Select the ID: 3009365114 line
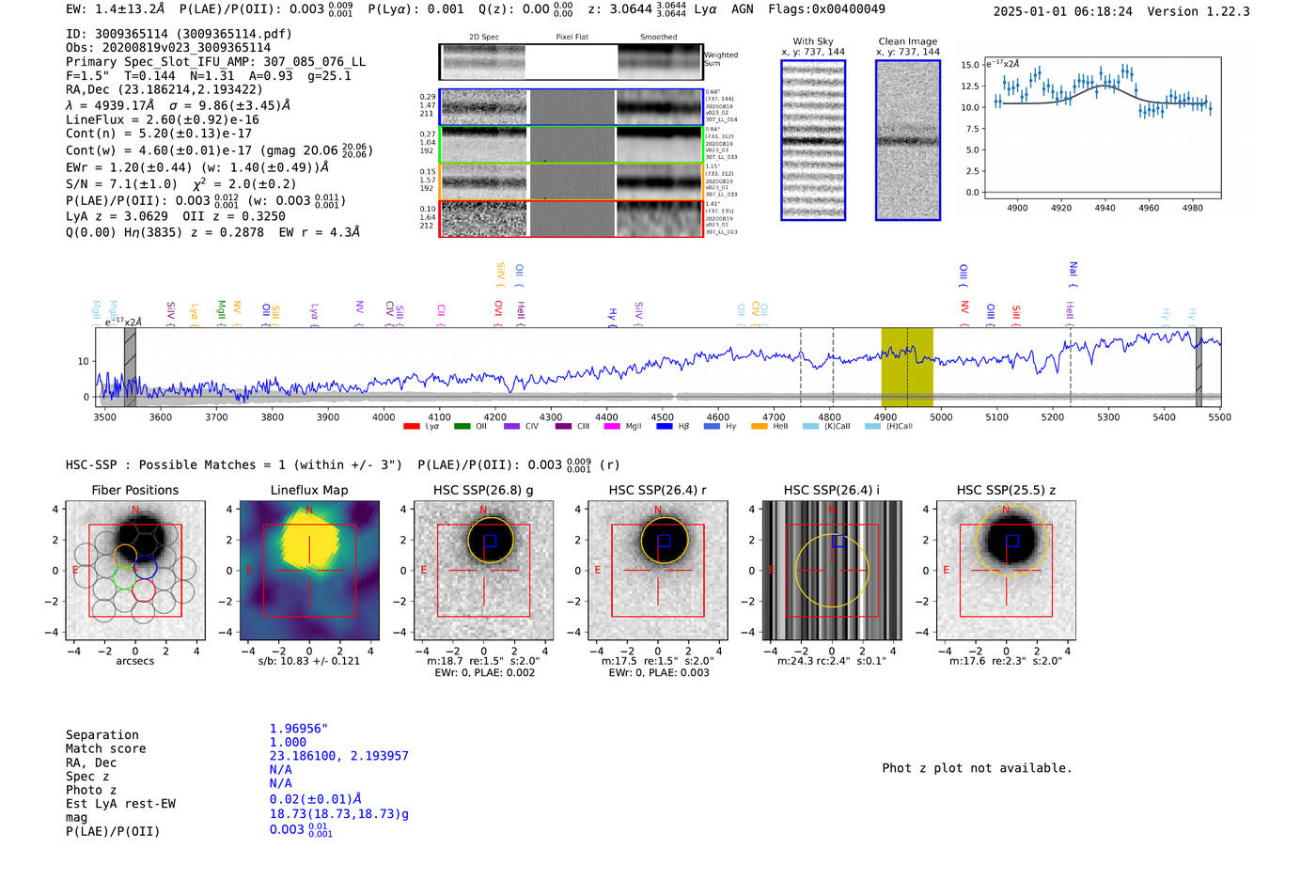Screen dimensions: 1316x896 tap(179, 34)
